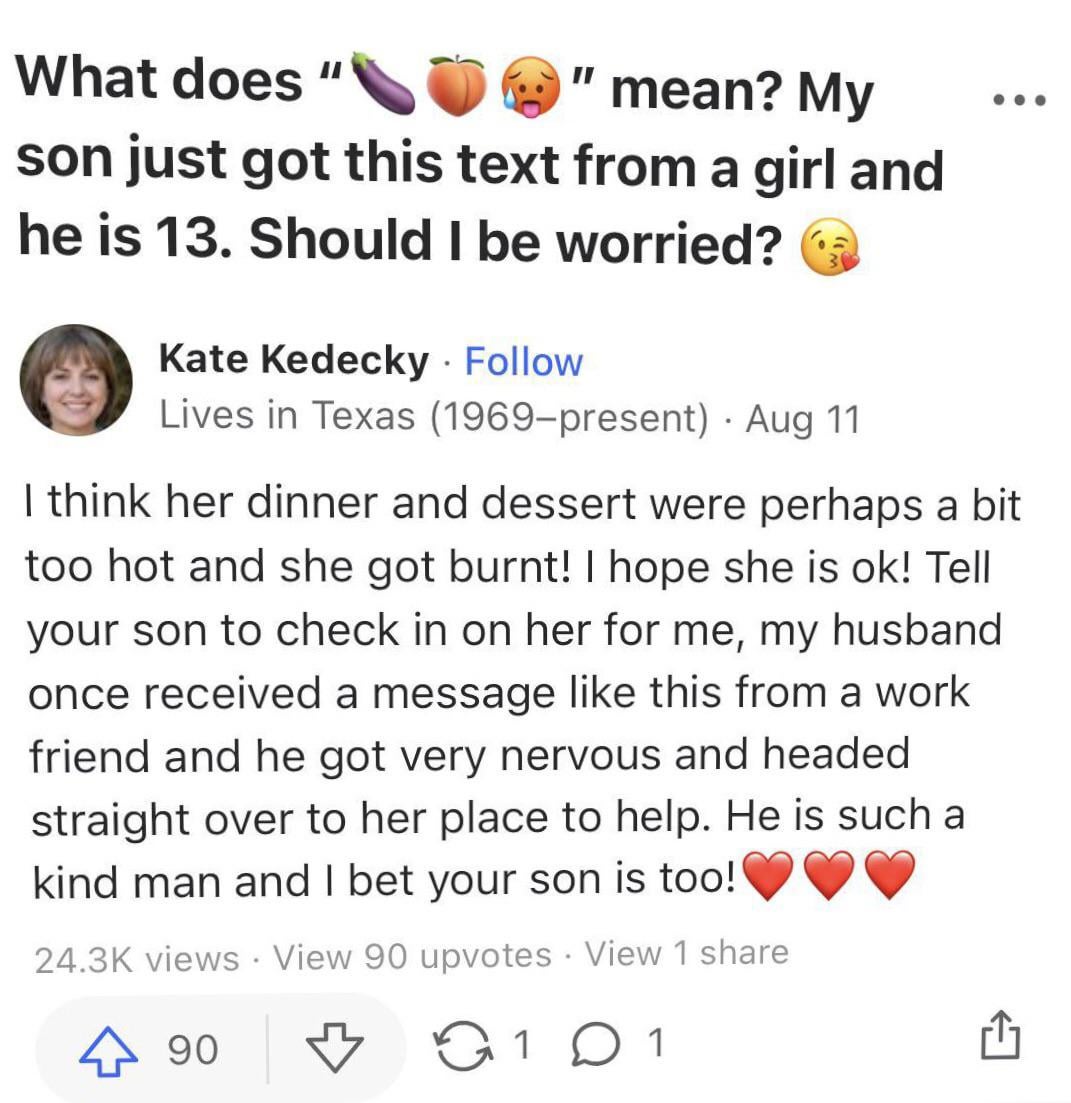Open Kate Kedecky's profile name
Viewport: 1071px width, 1103px height.
293,361
